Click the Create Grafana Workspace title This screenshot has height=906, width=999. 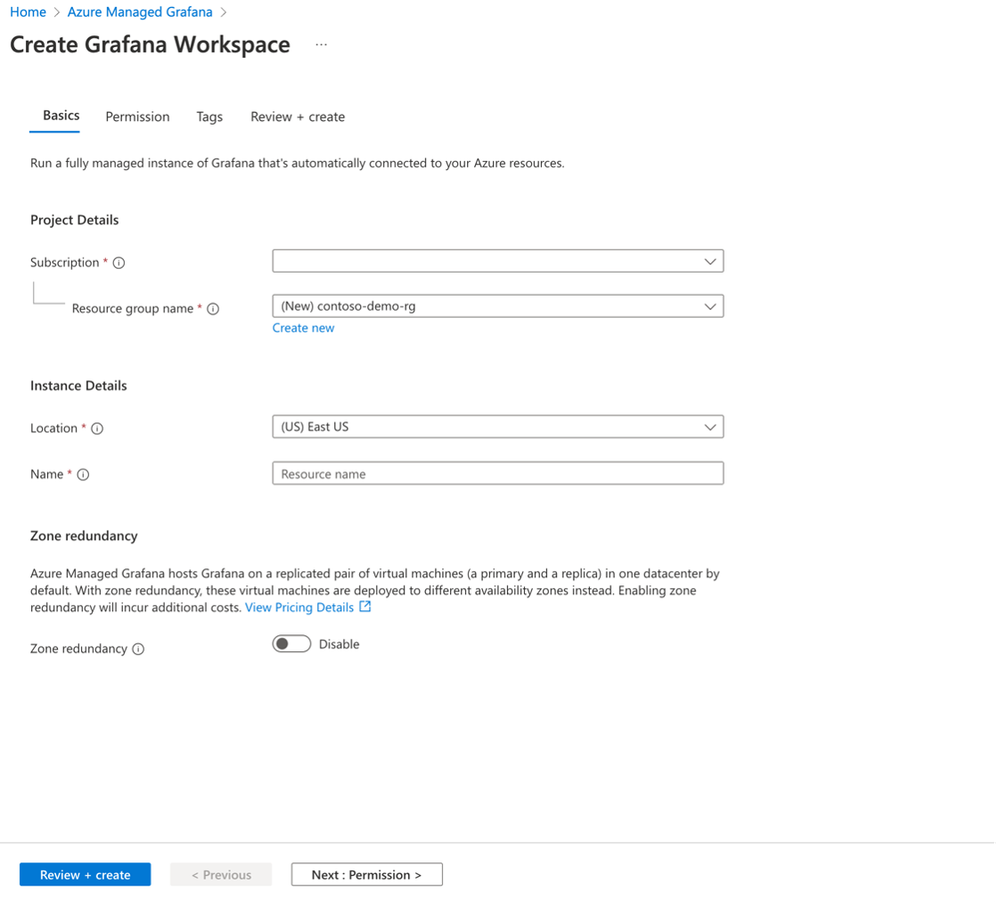click(x=150, y=45)
